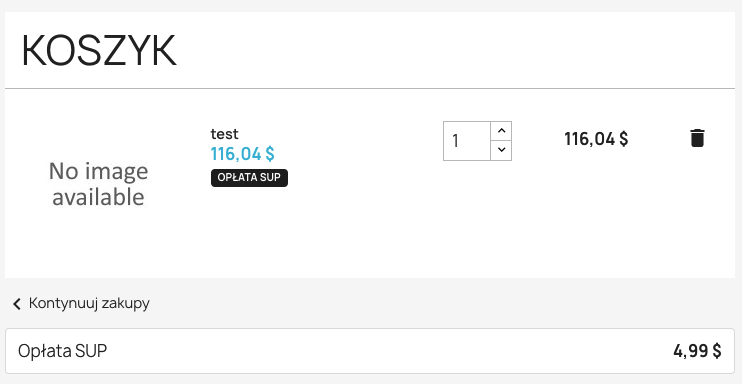
Task: Click the word available in placeholder image
Action: (x=98, y=197)
